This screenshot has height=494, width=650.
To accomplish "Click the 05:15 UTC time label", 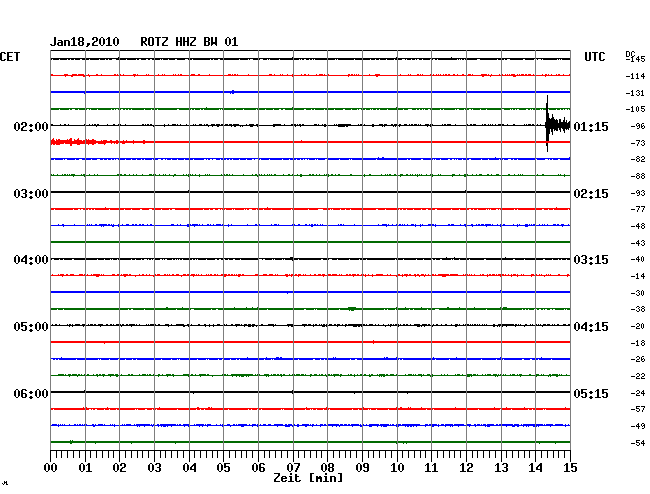I will click(x=591, y=393).
